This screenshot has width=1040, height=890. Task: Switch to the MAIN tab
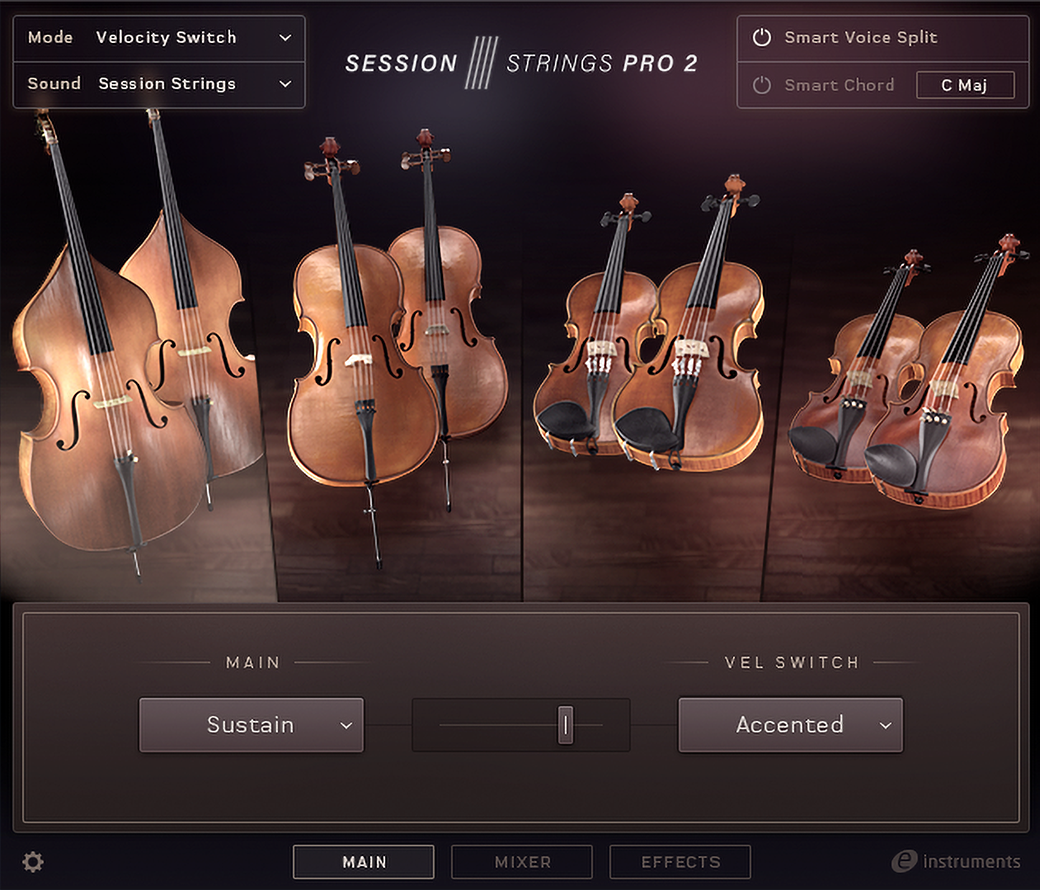tap(364, 861)
